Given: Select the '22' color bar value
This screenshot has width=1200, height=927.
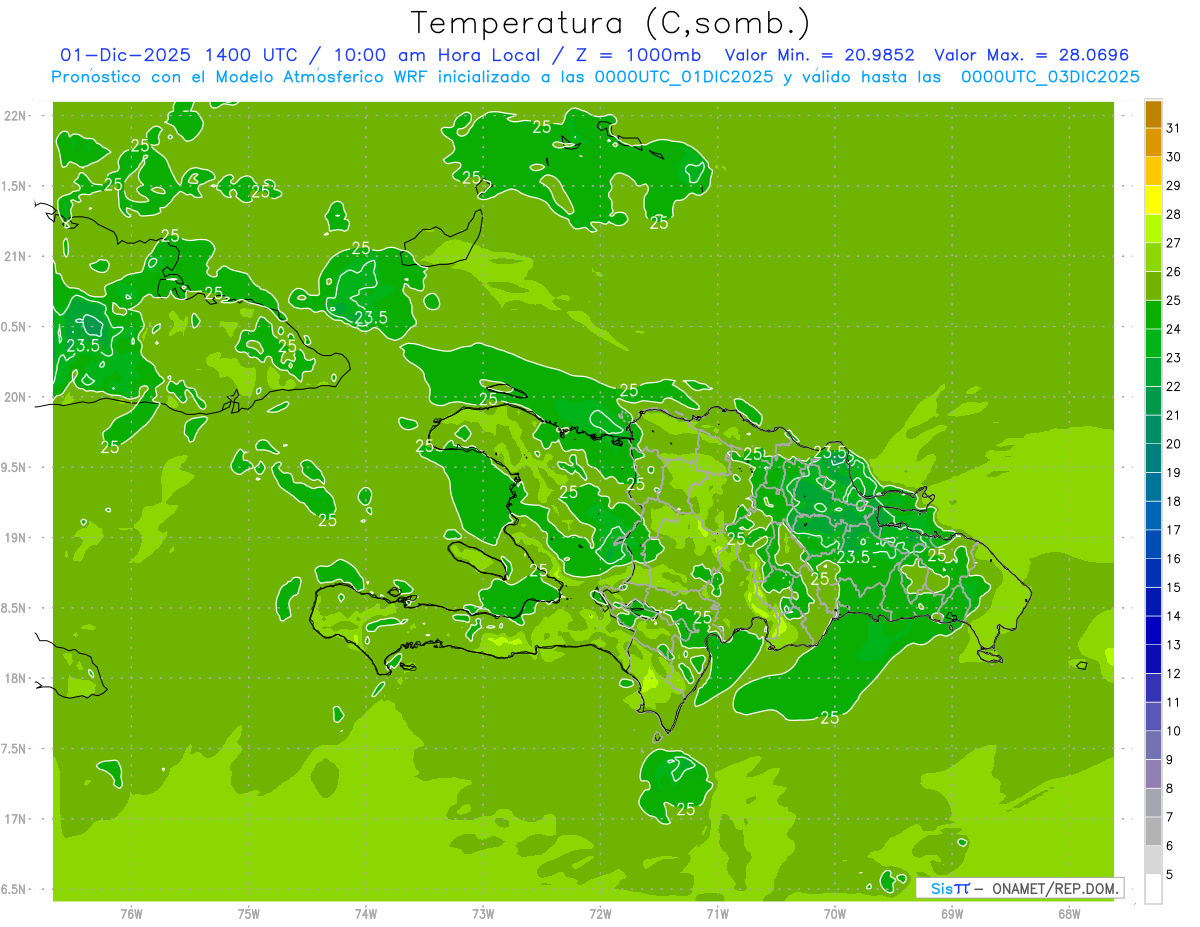Looking at the screenshot, I should click(1174, 387).
